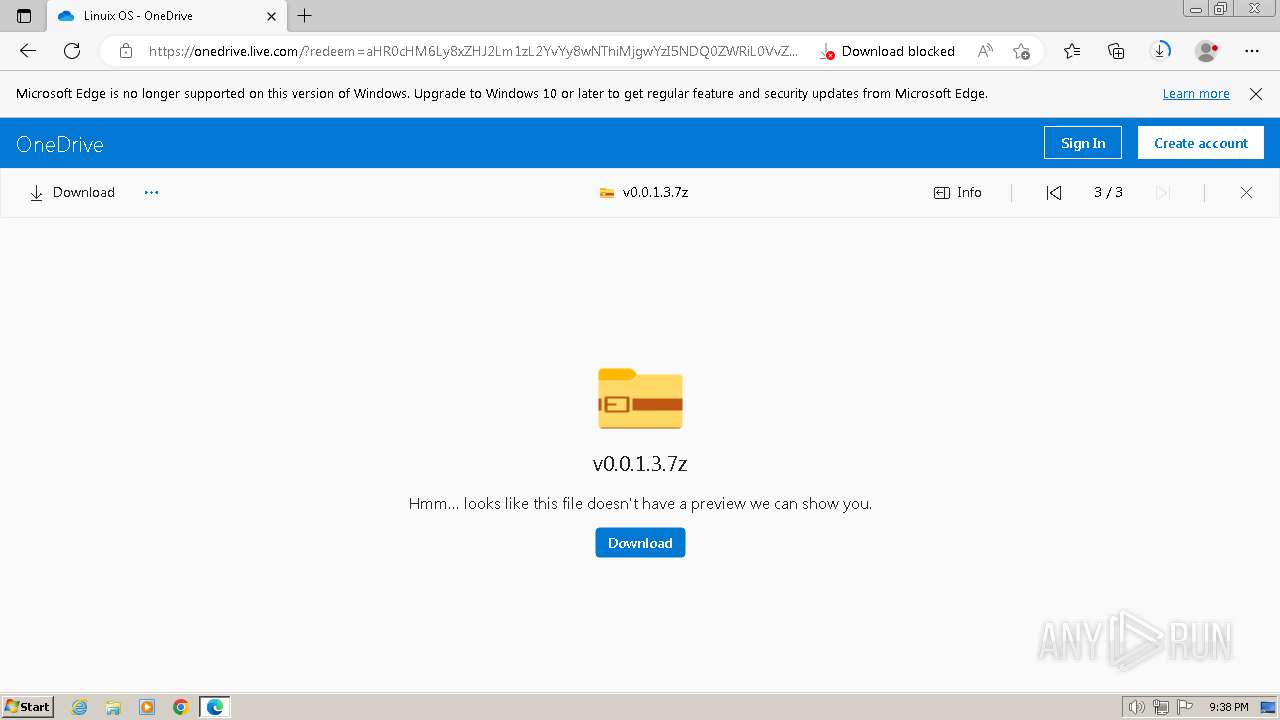This screenshot has height=720, width=1280.
Task: Click the Sign In button
Action: [x=1083, y=143]
